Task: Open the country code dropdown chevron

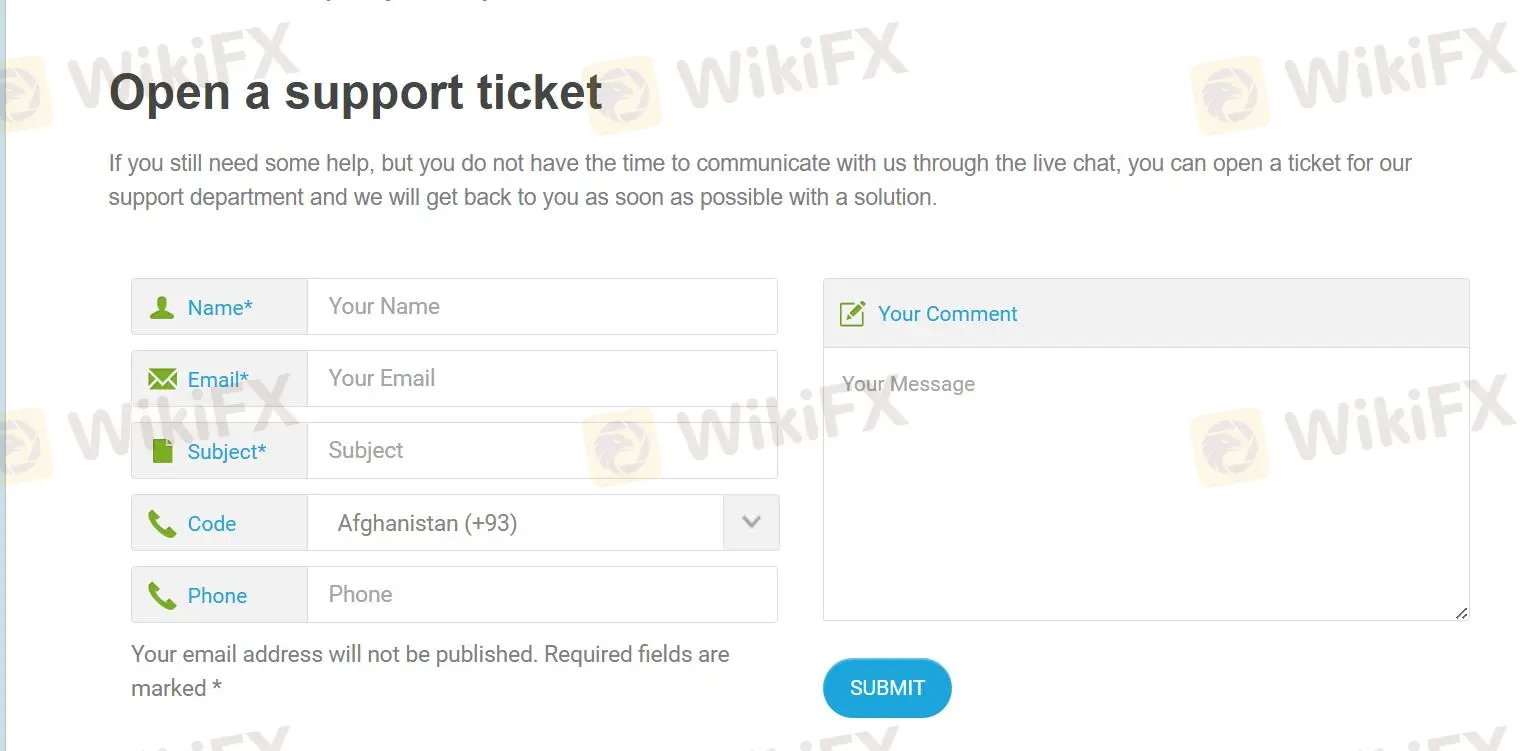Action: [750, 522]
